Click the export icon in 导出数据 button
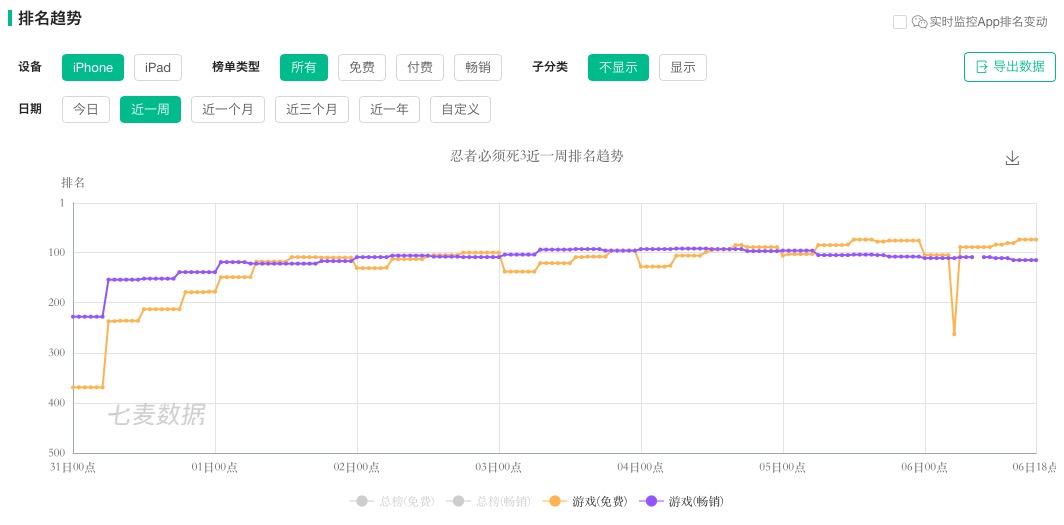The width and height of the screenshot is (1064, 525). (x=981, y=67)
